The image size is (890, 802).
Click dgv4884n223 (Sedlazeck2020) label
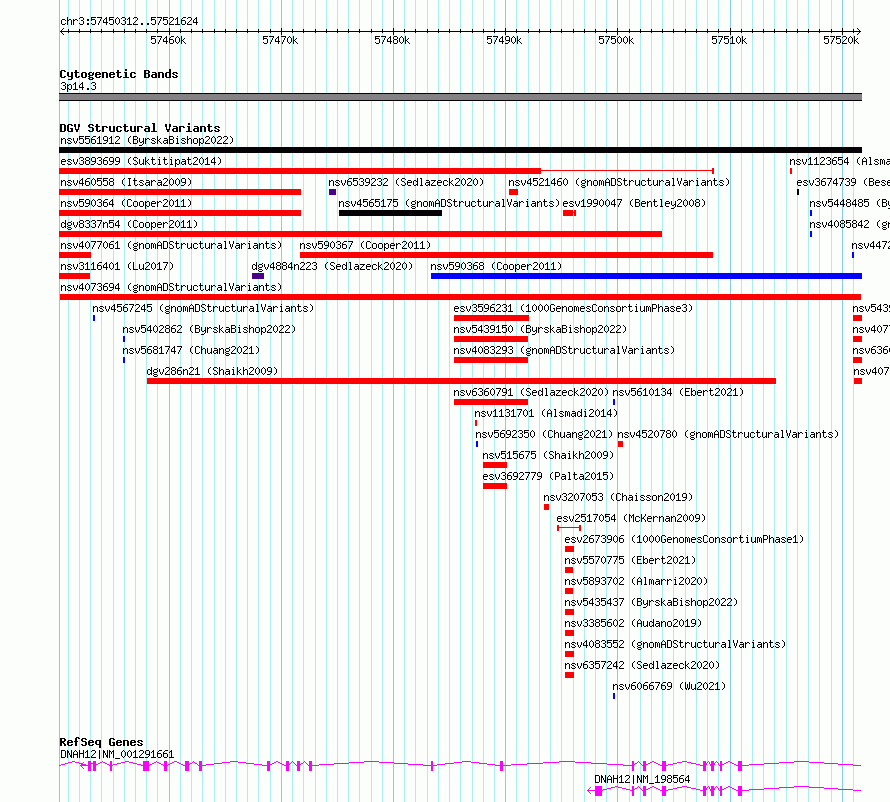tap(332, 266)
